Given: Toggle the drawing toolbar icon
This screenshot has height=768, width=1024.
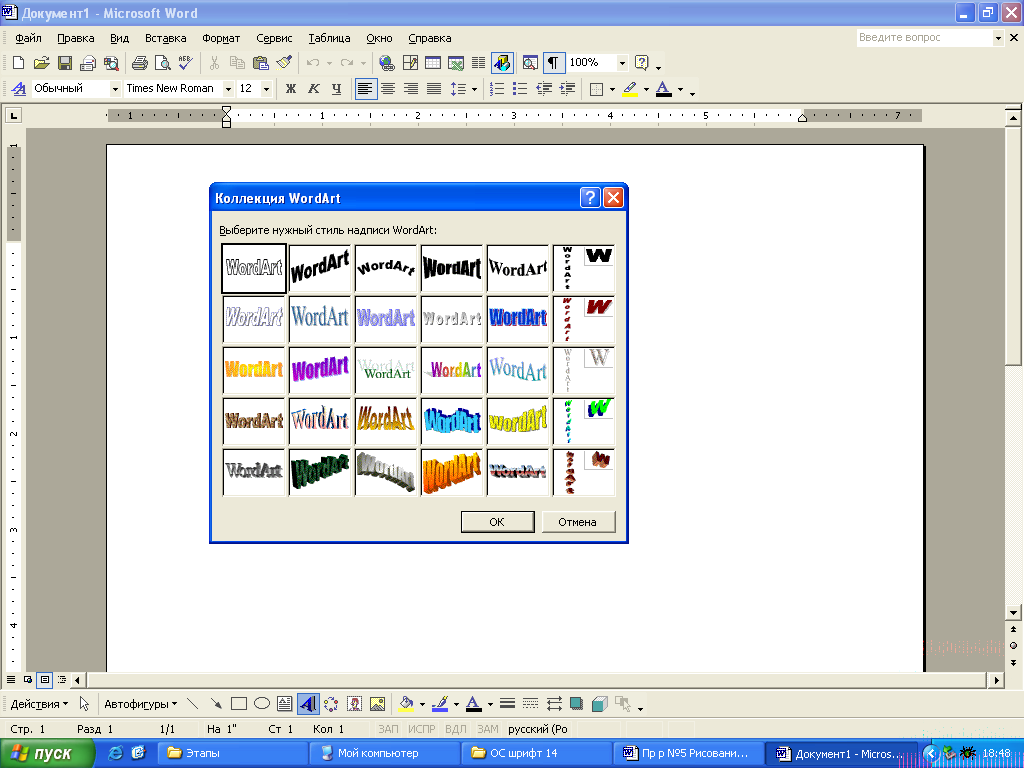Looking at the screenshot, I should [x=502, y=63].
